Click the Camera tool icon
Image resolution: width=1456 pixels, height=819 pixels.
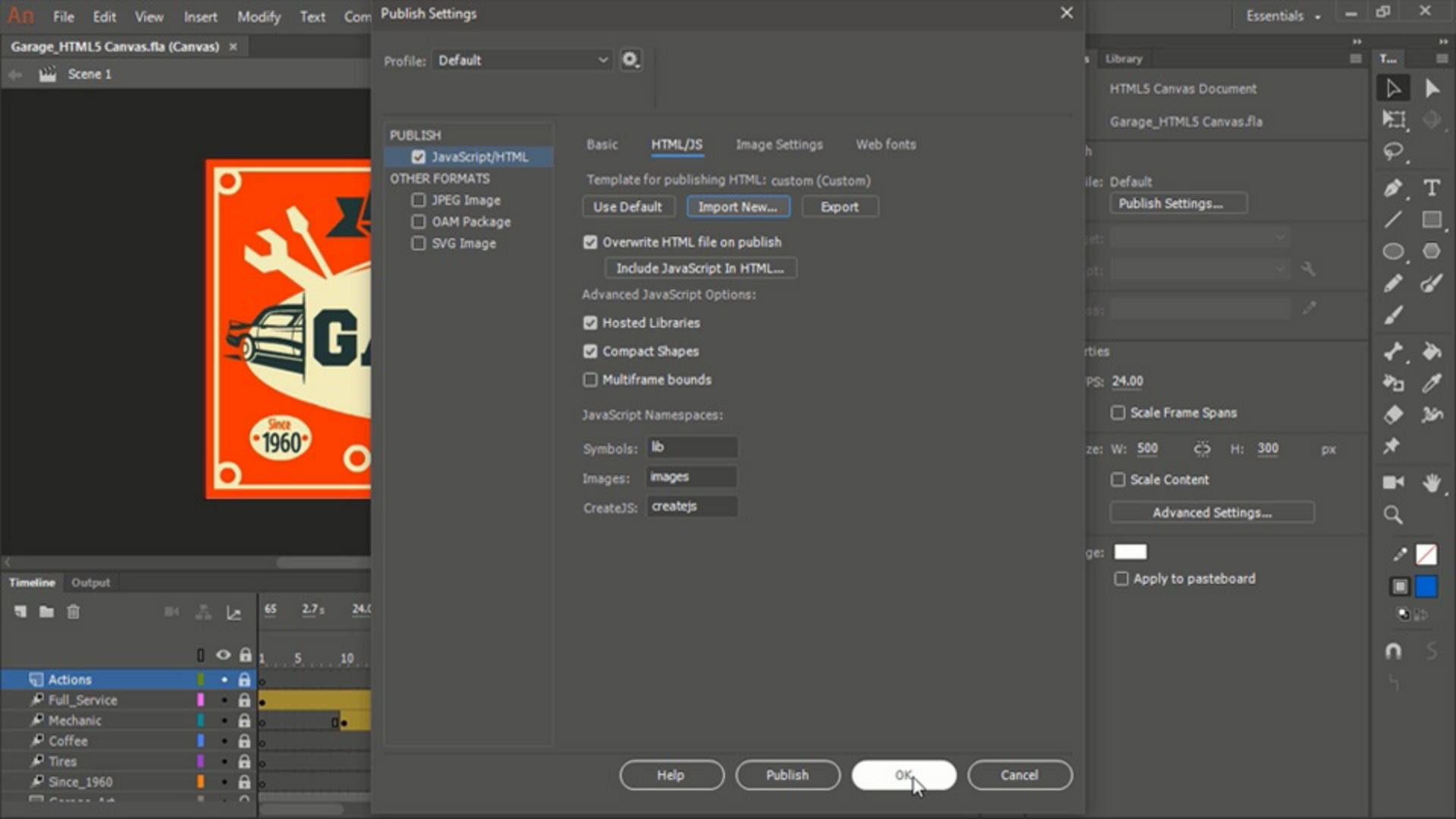(x=1393, y=483)
